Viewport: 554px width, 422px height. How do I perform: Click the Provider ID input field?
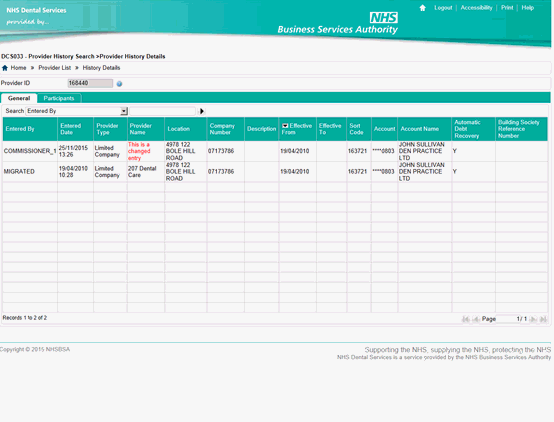pos(90,83)
